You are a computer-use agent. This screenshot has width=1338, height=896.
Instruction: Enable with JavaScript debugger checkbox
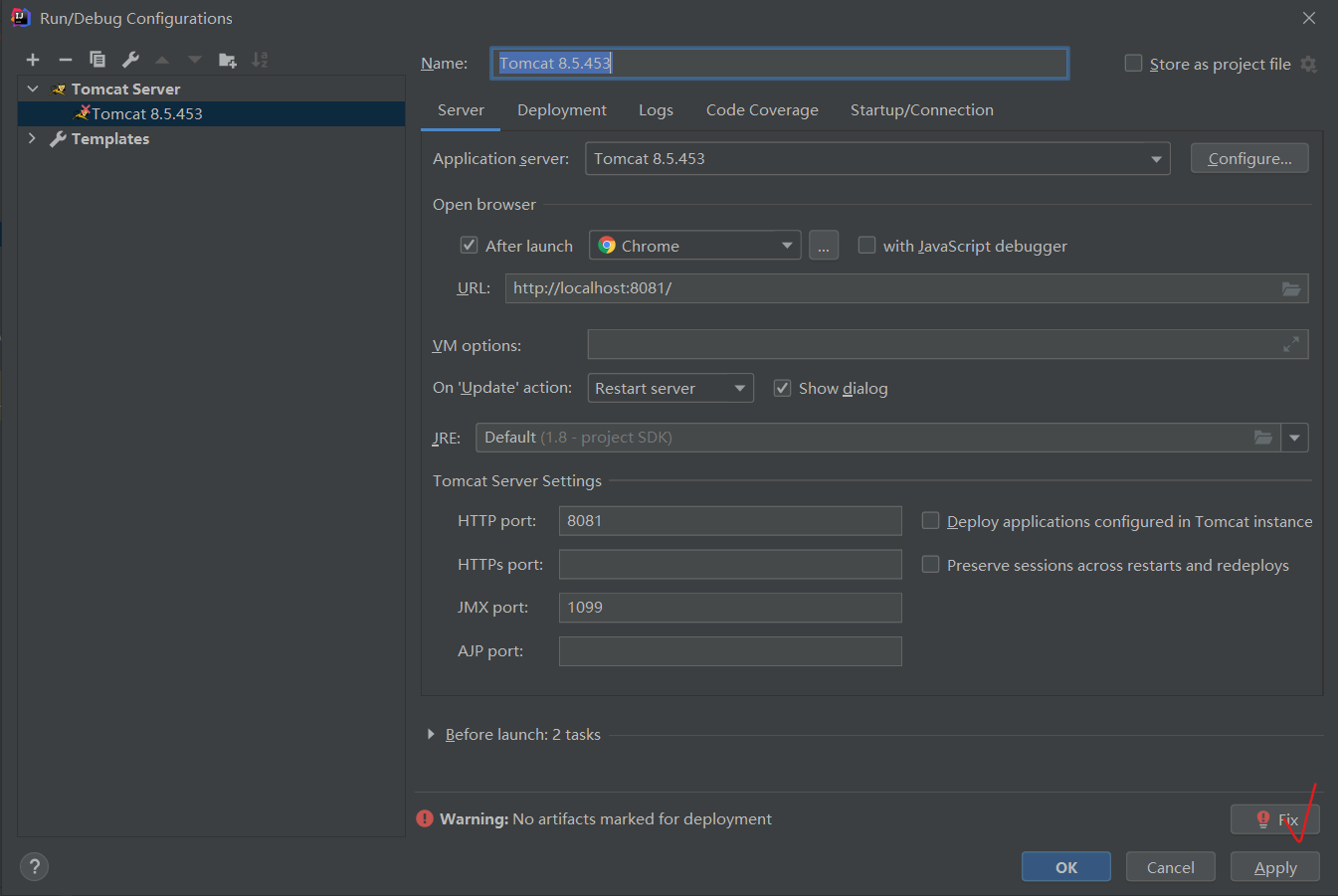[x=866, y=245]
